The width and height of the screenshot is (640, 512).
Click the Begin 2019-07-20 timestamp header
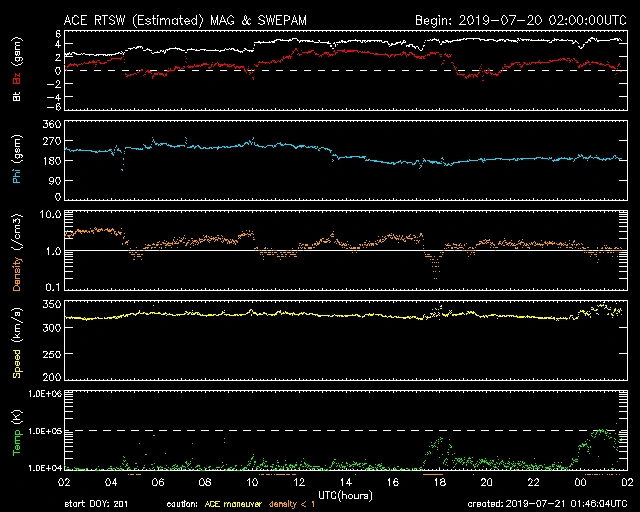tap(520, 20)
